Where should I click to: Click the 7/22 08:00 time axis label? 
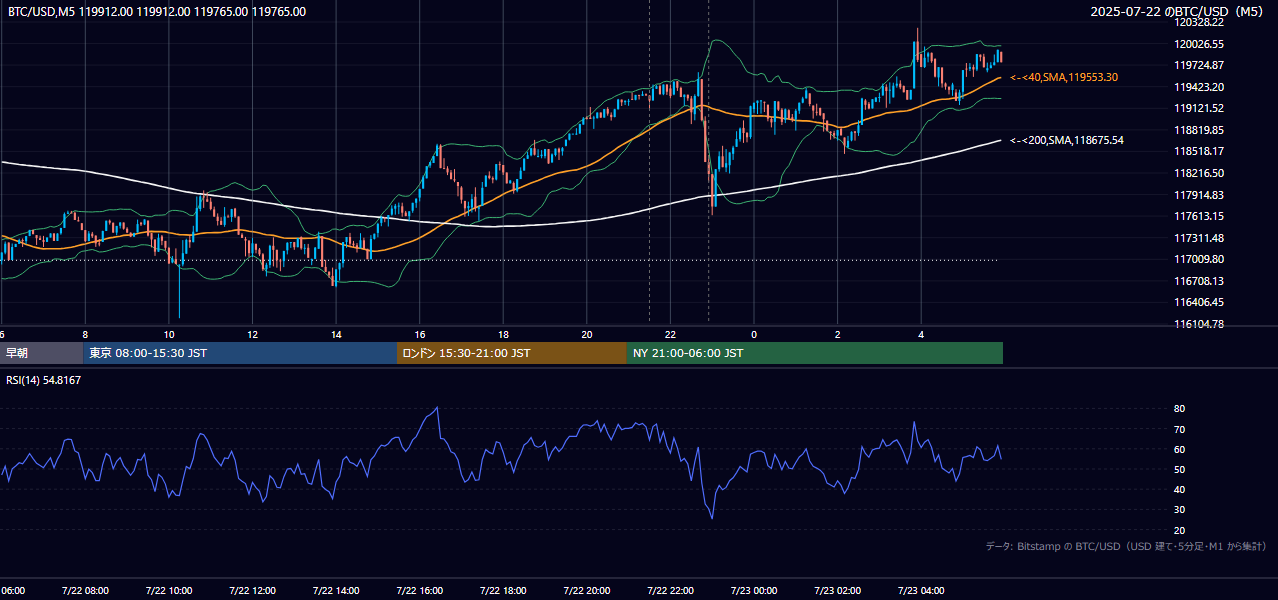85,591
